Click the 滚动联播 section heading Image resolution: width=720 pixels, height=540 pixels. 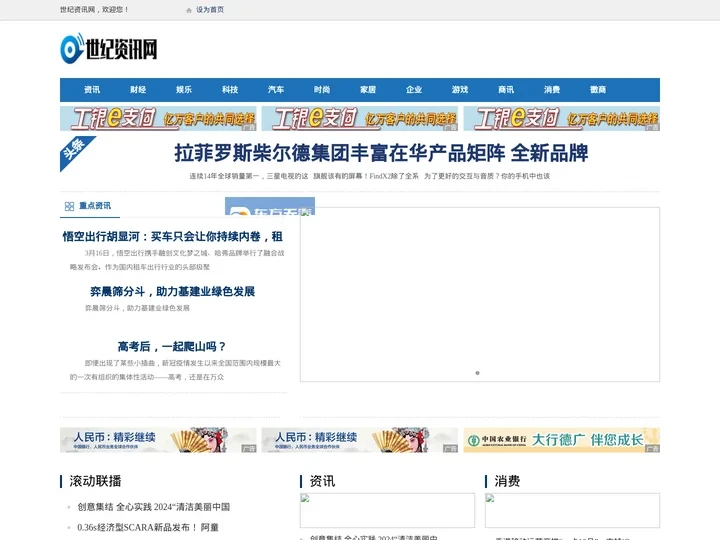click(96, 481)
